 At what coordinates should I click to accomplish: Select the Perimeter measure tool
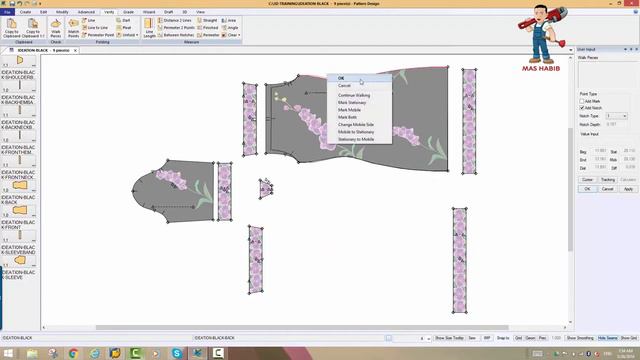tap(208, 35)
